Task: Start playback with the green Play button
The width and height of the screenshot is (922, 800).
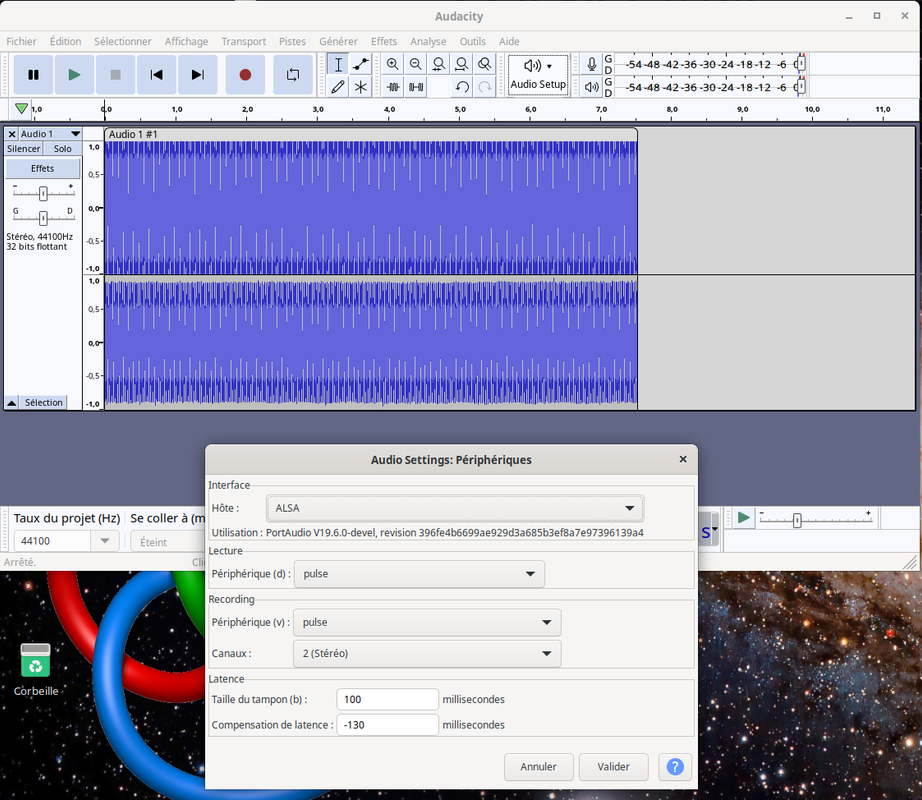Action: coord(74,75)
